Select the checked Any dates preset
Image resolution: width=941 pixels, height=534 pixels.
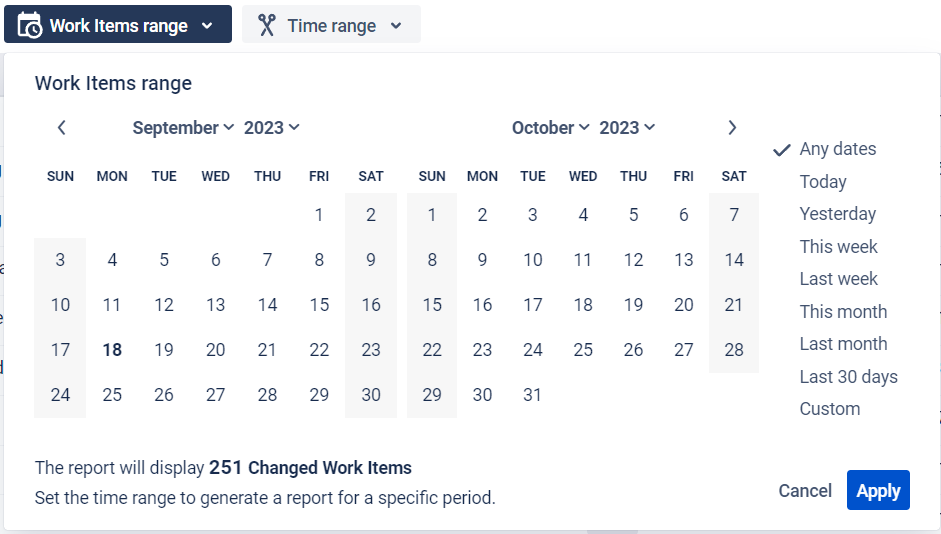pos(837,149)
